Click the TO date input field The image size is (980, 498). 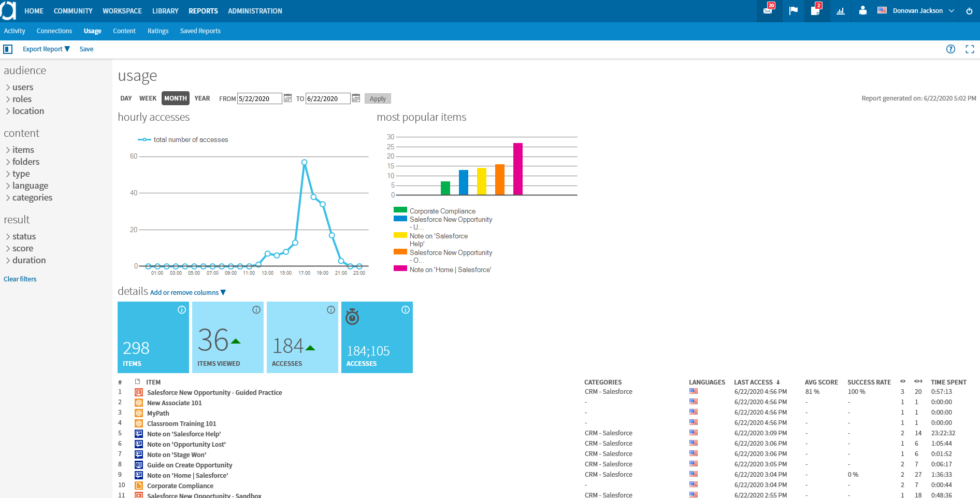tap(328, 99)
